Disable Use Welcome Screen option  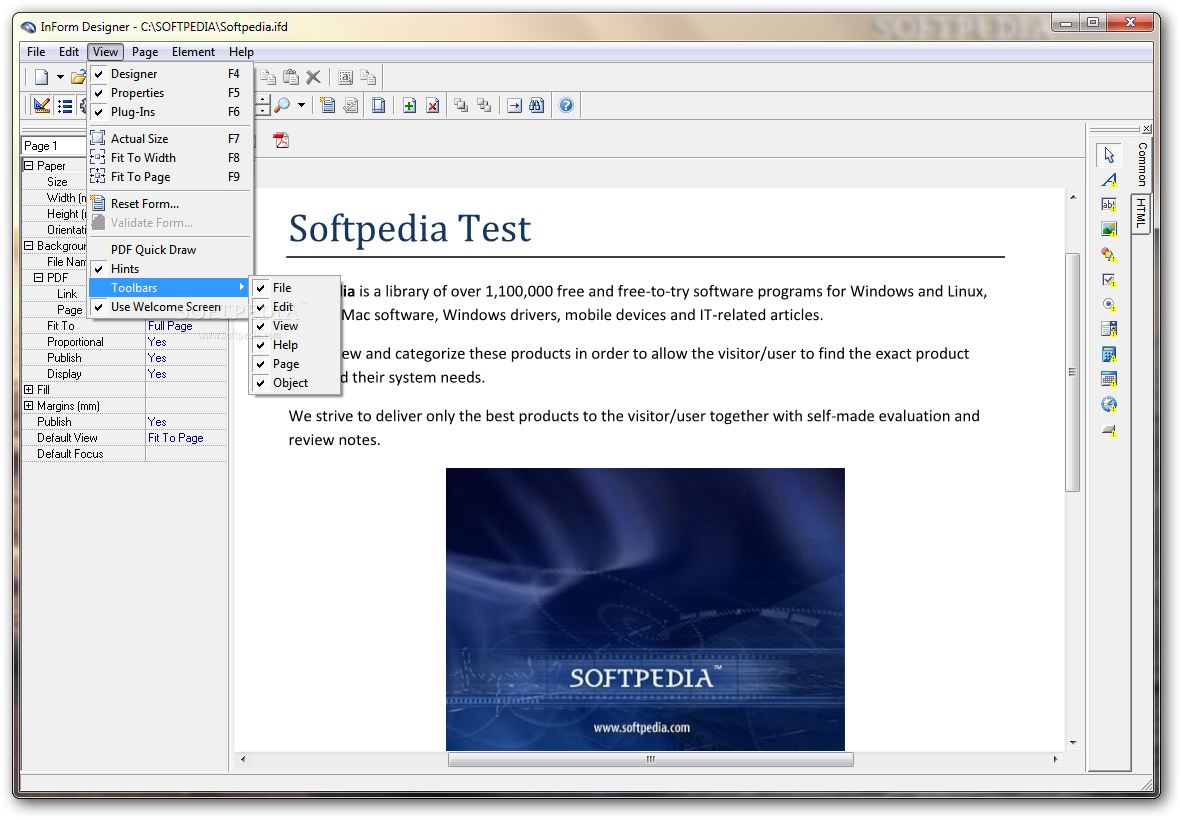click(165, 307)
